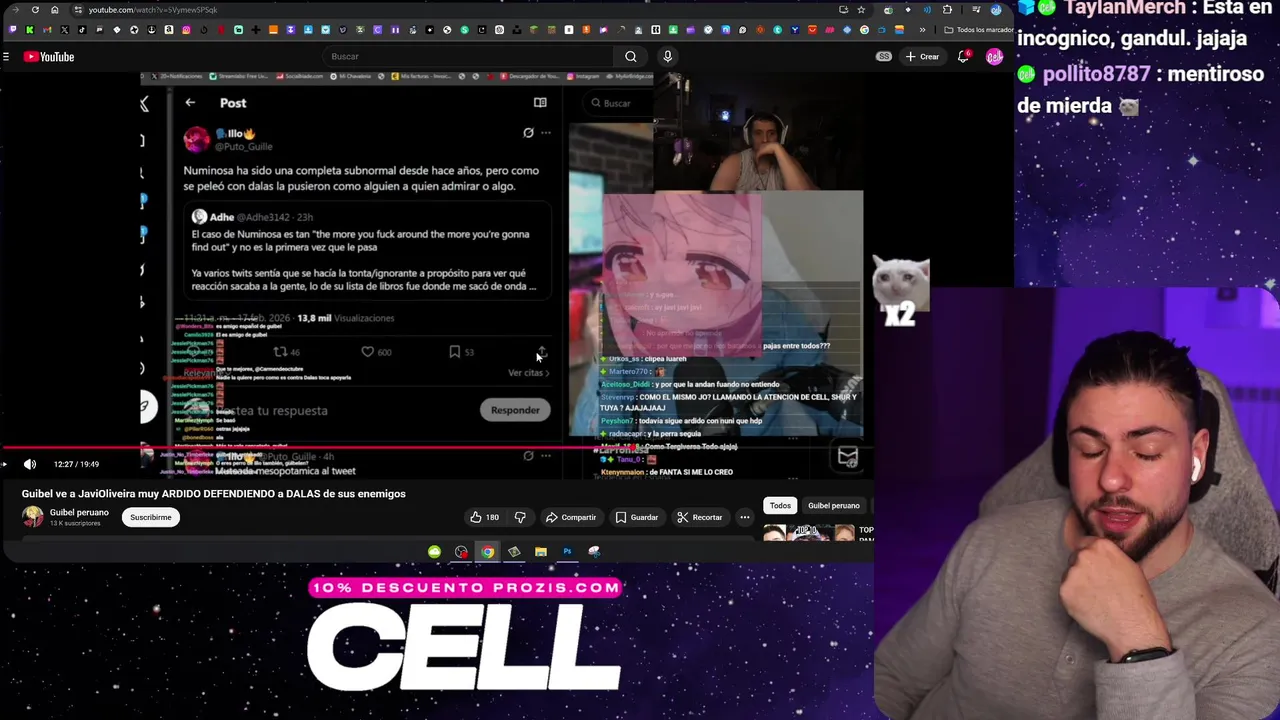This screenshot has height=720, width=1280.
Task: View site information icon beside the URL
Action: (x=78, y=10)
